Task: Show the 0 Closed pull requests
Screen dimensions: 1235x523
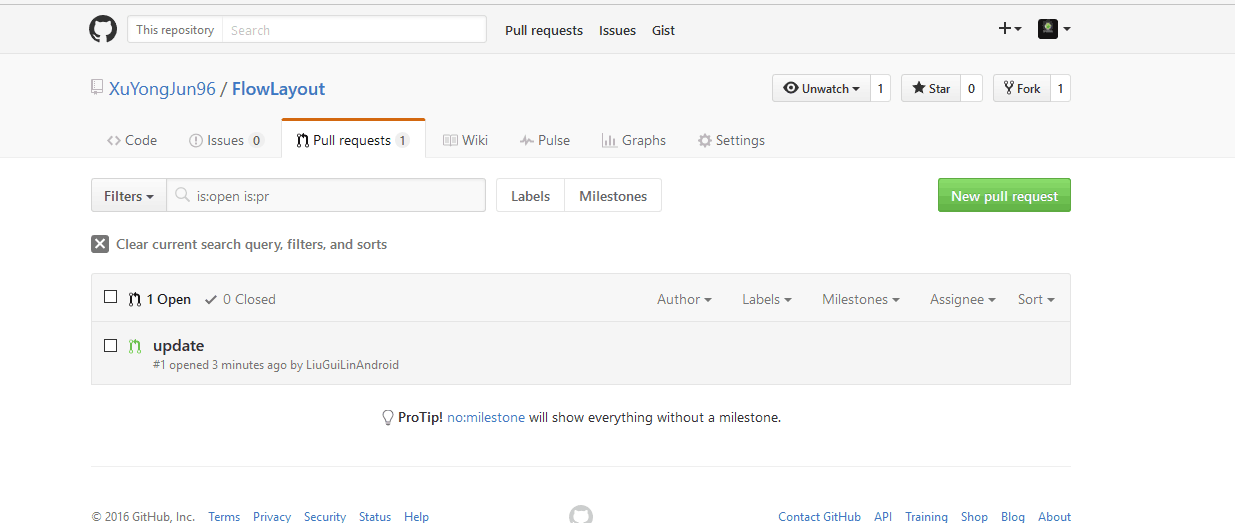Action: 240,299
